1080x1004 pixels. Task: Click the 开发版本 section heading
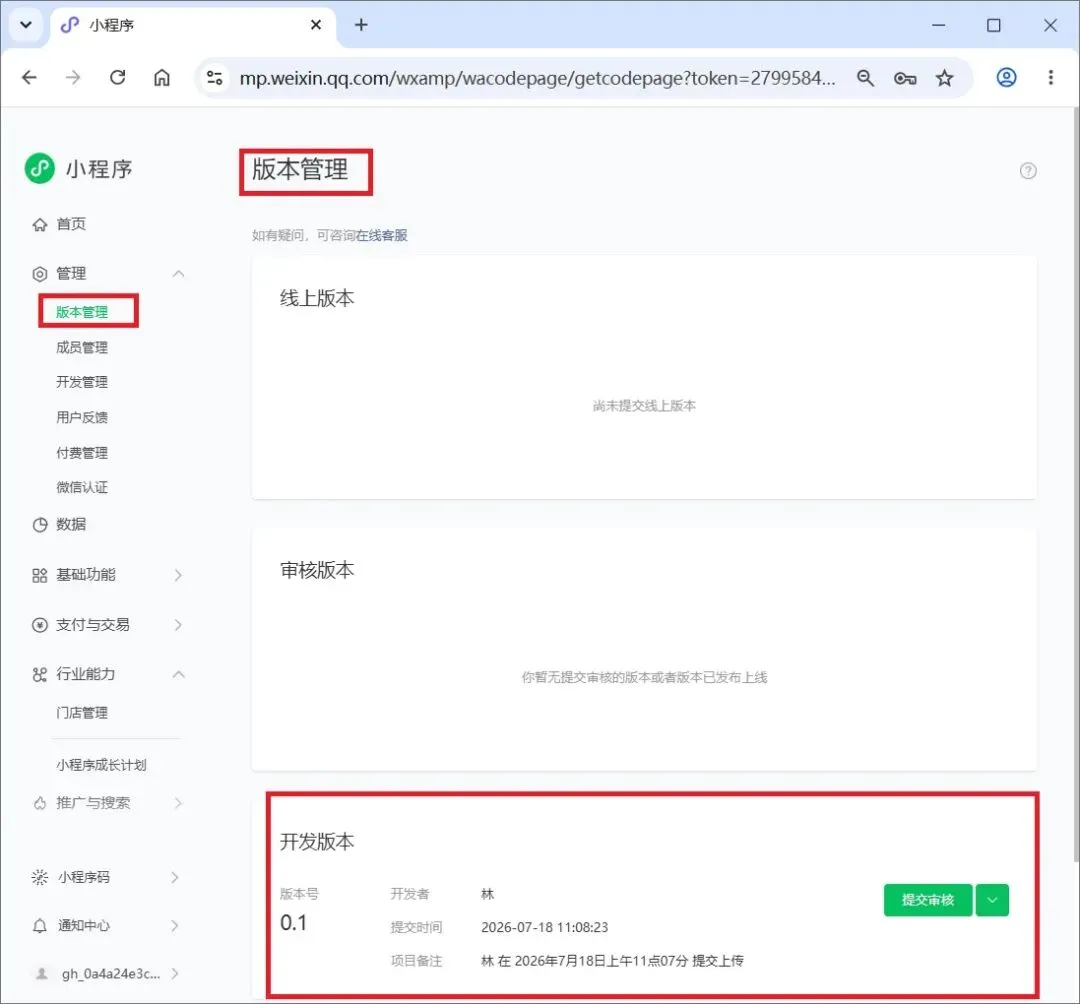[317, 842]
